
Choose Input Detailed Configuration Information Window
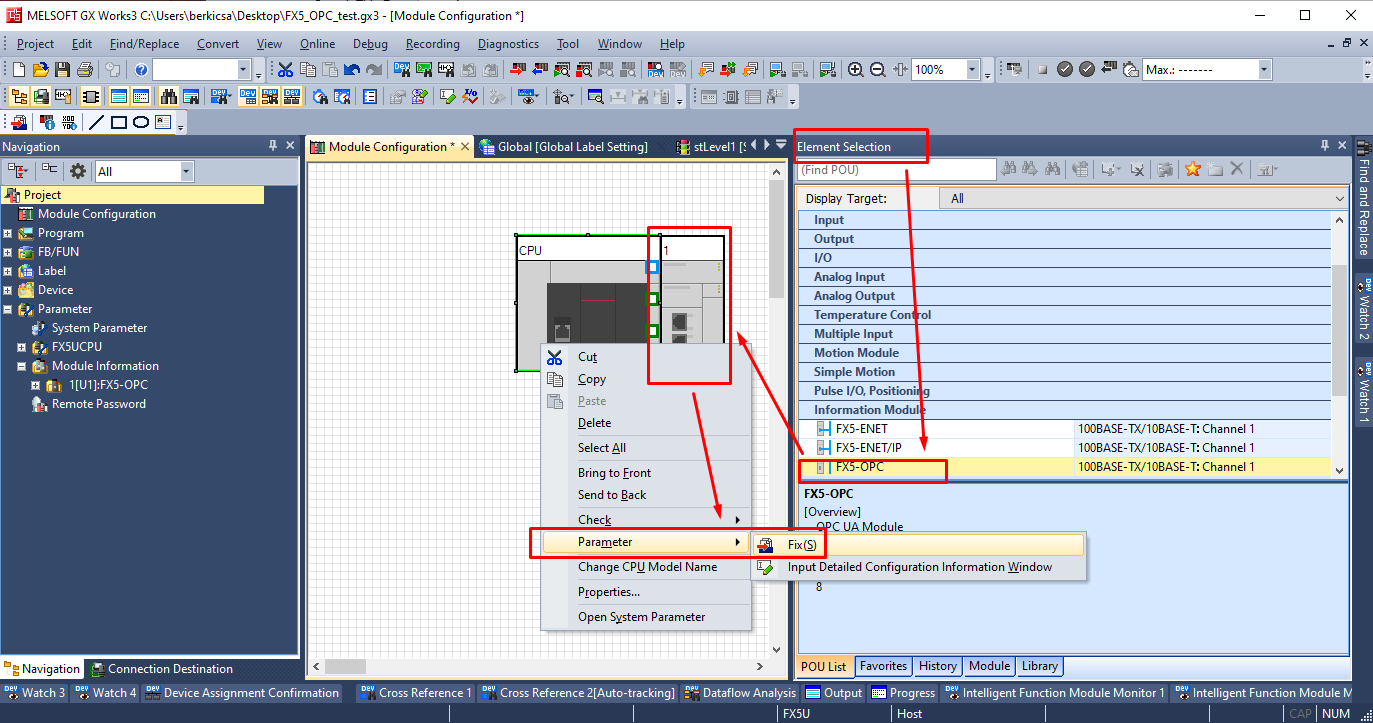918,567
